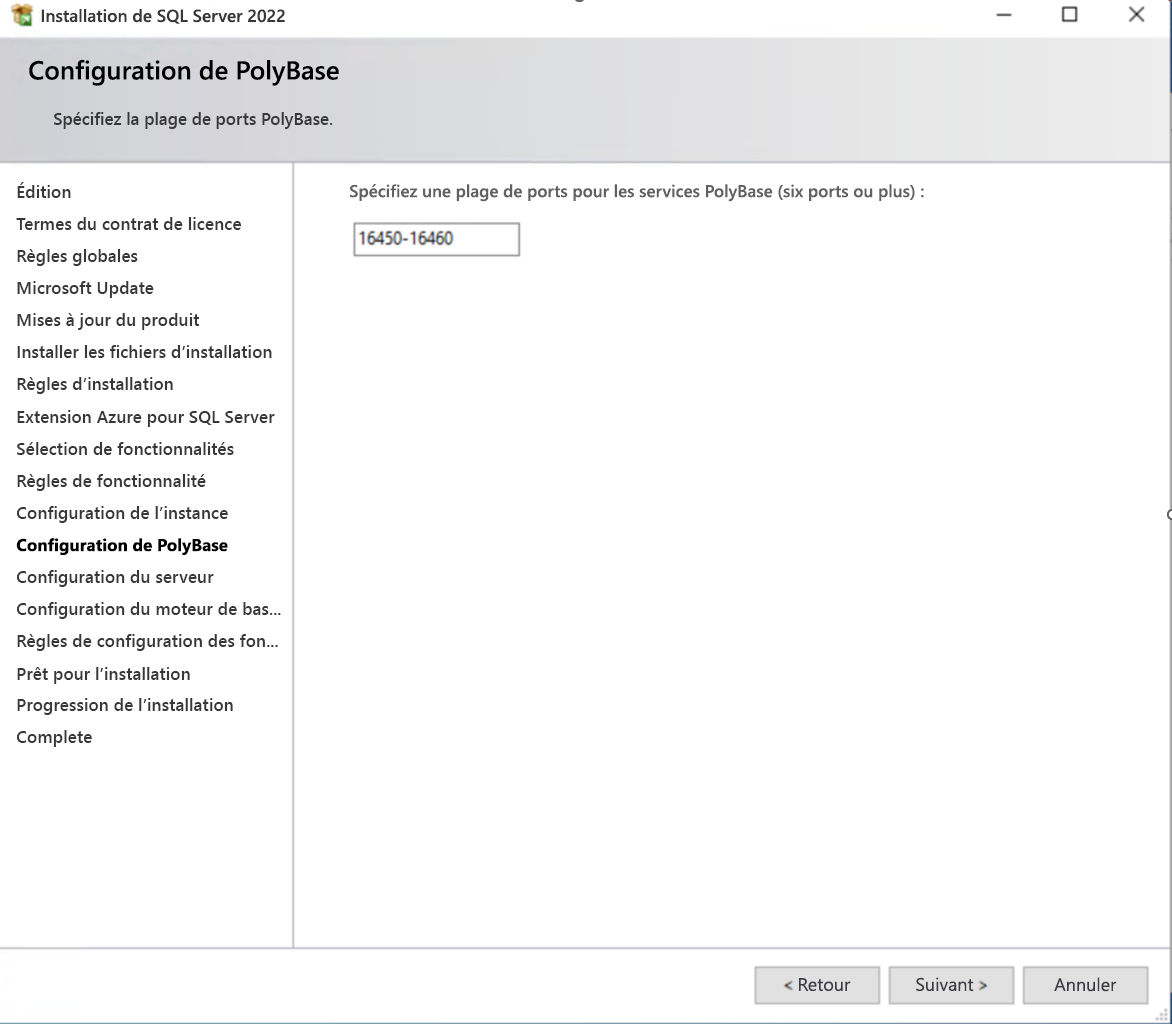Cancel the installation with Annuler

click(1085, 985)
